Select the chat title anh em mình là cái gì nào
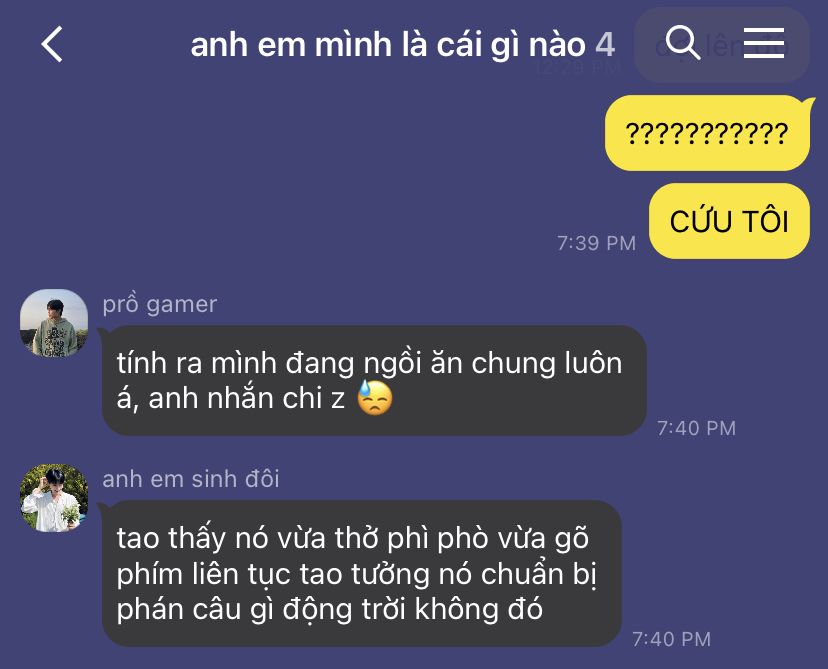 pos(388,44)
